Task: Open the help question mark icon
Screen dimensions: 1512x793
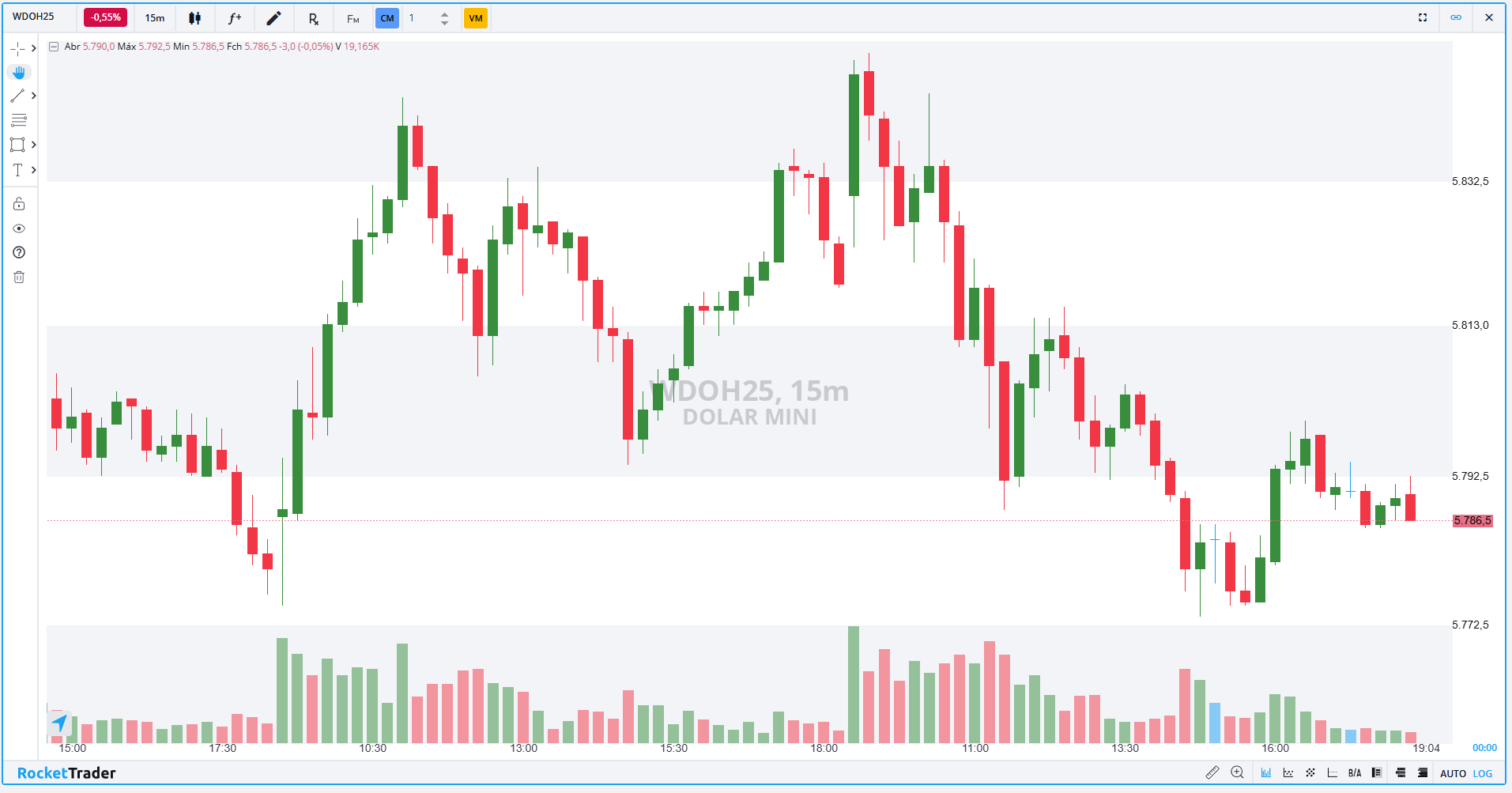Action: (x=19, y=253)
